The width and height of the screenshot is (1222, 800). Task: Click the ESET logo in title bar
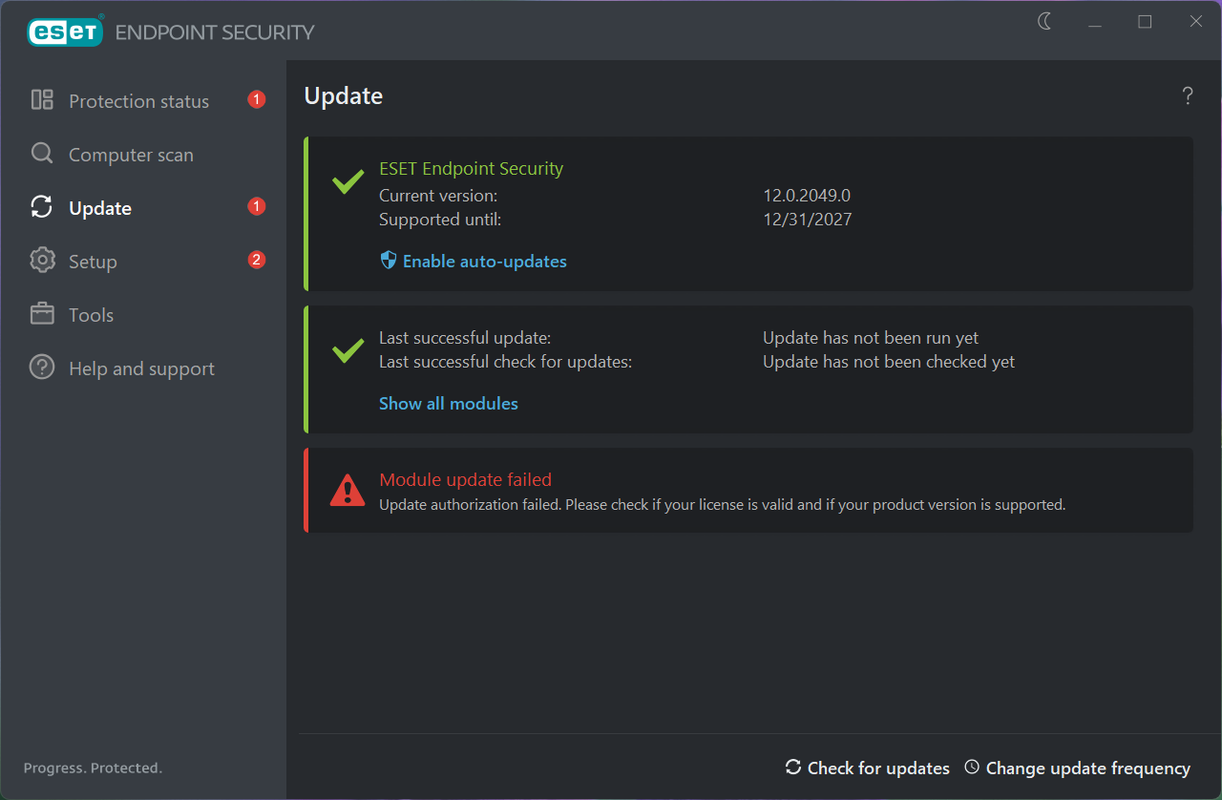tap(65, 32)
